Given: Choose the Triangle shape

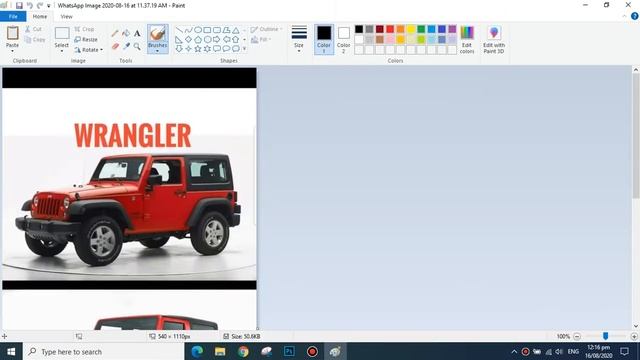Looking at the screenshot, I should pyautogui.click(x=236, y=30).
